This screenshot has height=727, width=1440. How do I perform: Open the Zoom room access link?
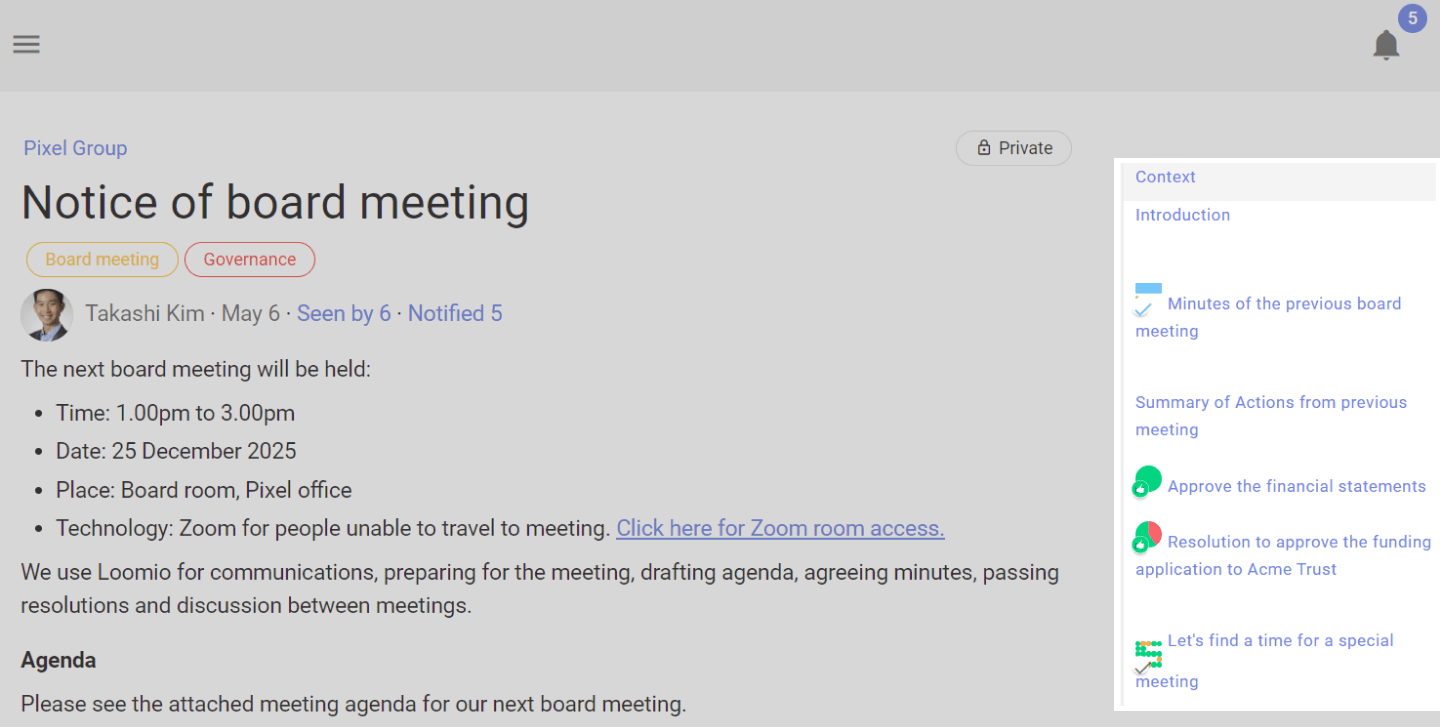click(780, 528)
